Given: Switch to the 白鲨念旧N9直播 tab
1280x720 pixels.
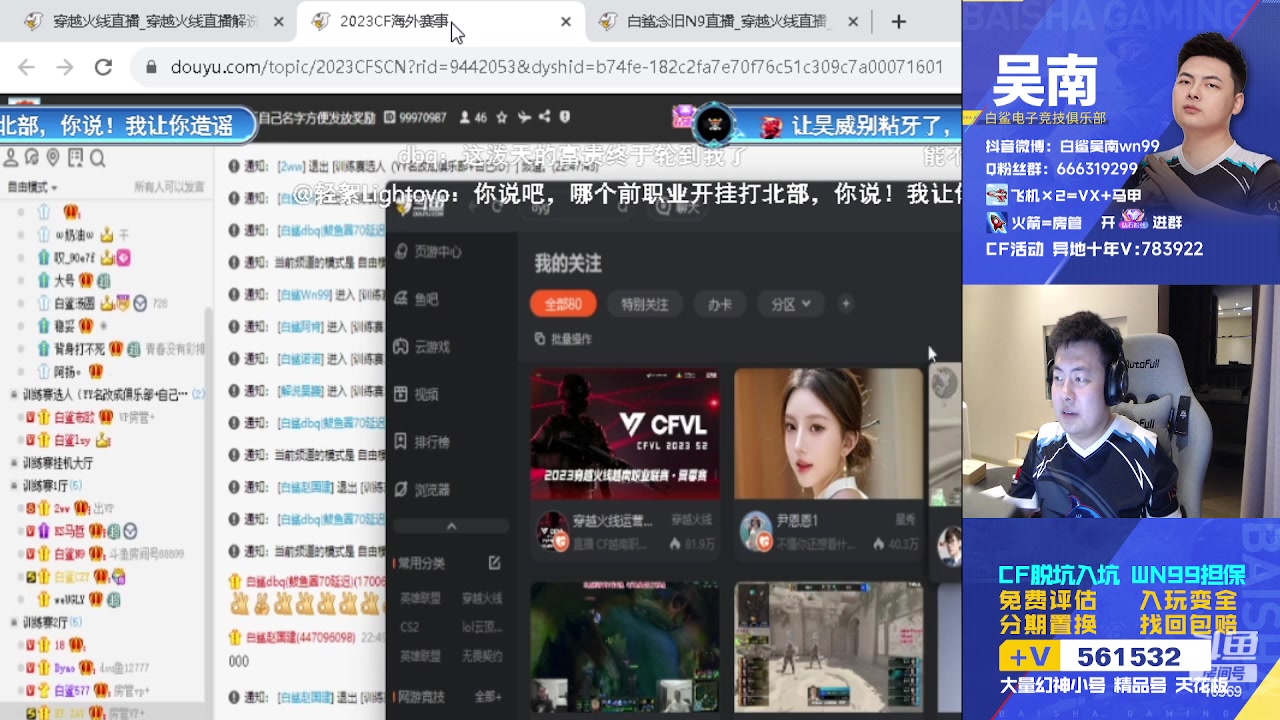Looking at the screenshot, I should tap(727, 21).
